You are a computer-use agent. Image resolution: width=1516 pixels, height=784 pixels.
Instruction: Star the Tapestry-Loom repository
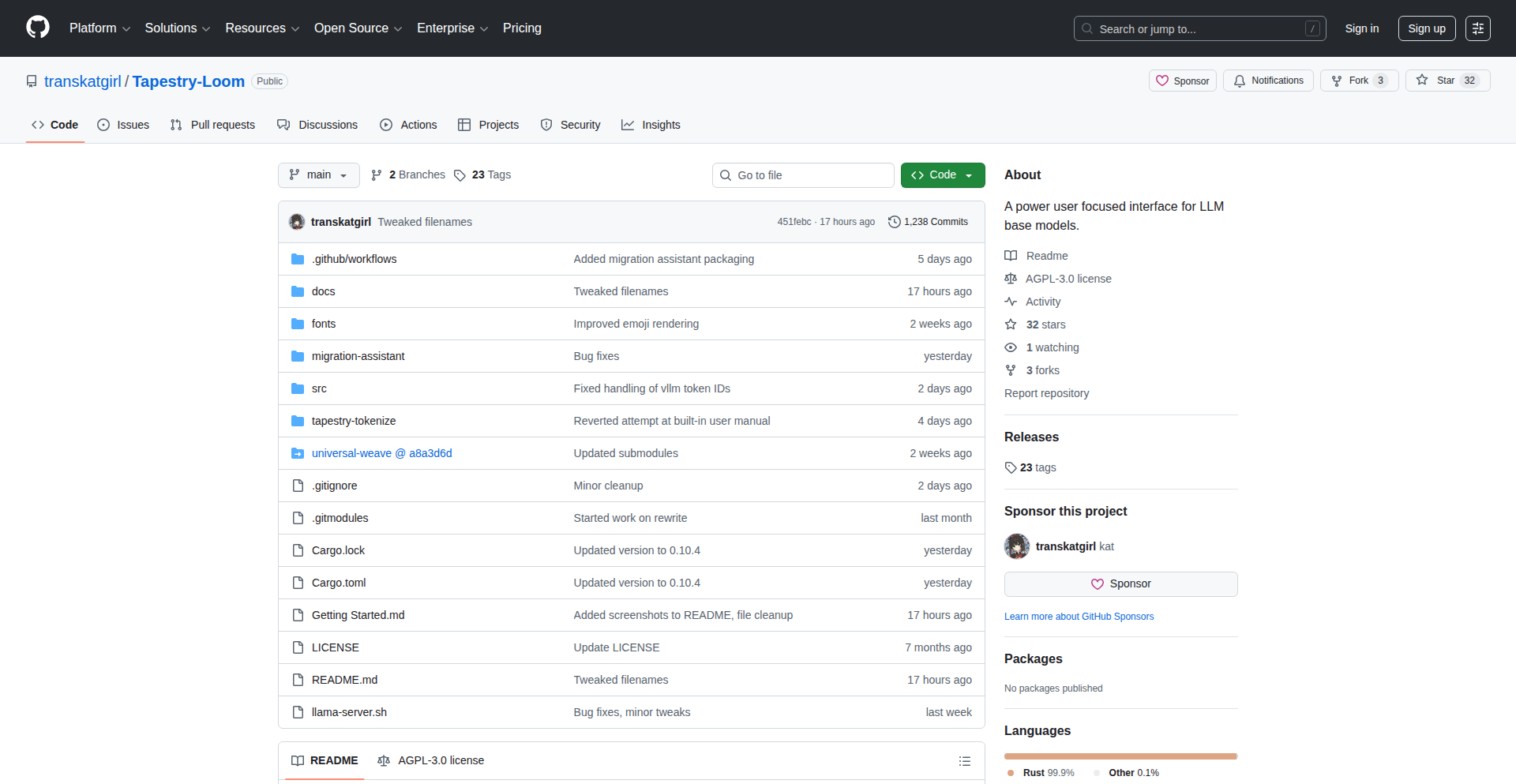(1437, 81)
